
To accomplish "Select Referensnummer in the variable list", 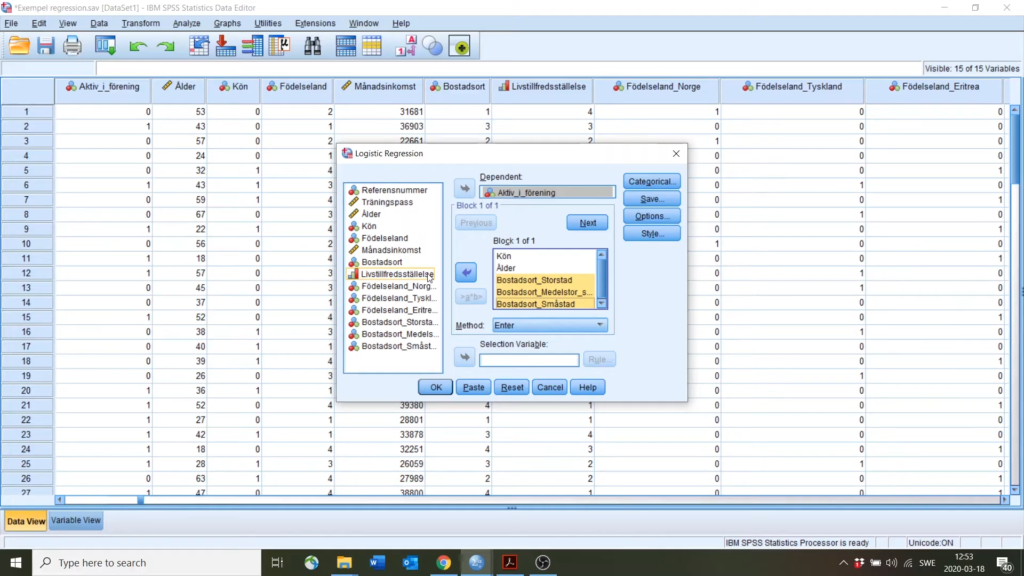I will pos(394,190).
